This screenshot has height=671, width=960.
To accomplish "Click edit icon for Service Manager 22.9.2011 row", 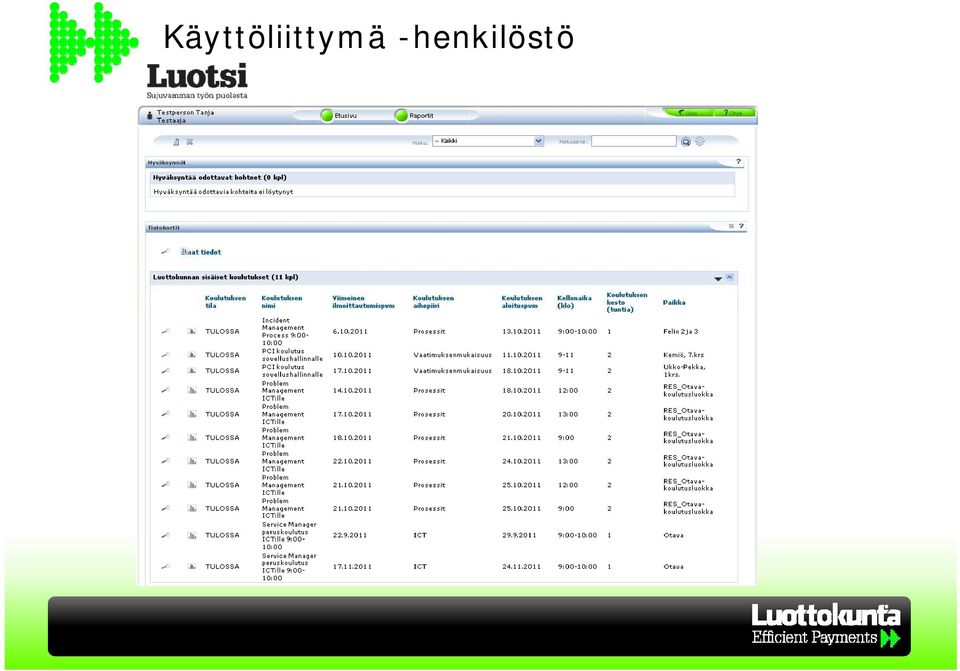I will pos(165,535).
